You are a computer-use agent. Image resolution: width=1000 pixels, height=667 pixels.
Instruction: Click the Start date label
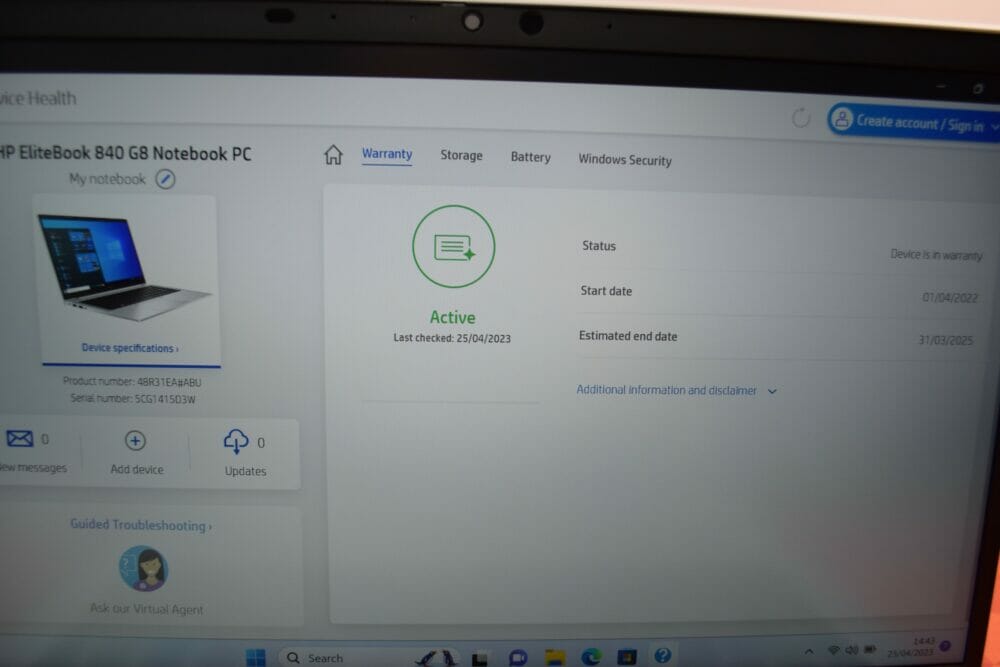click(x=606, y=291)
